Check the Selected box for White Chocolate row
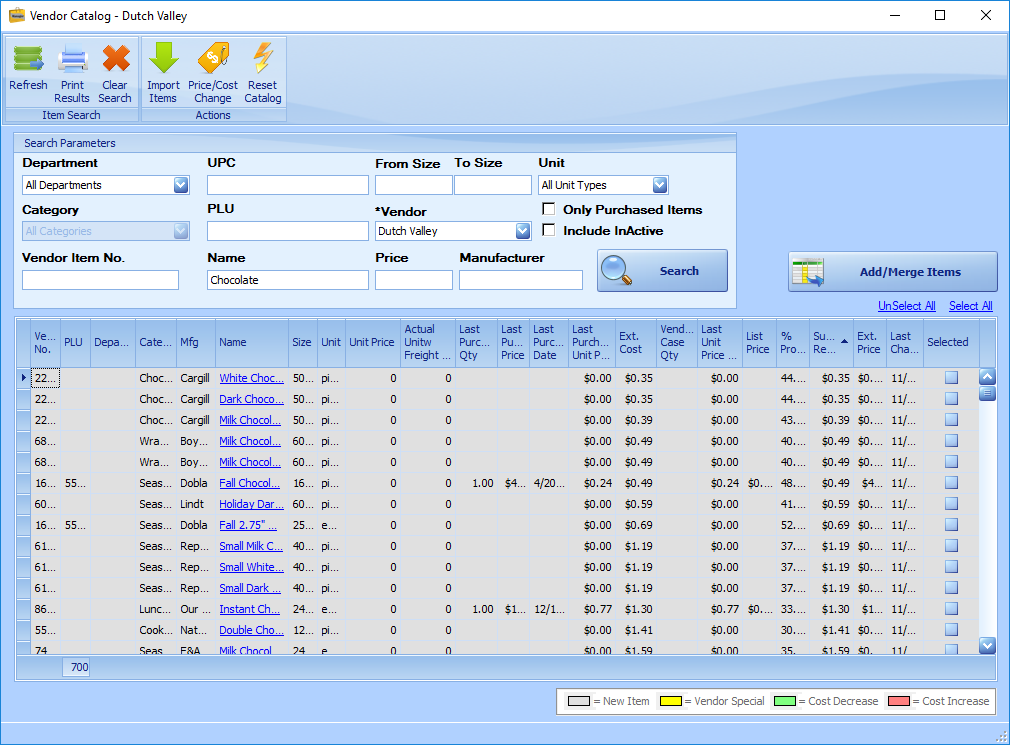The height and width of the screenshot is (745, 1010). tap(951, 378)
